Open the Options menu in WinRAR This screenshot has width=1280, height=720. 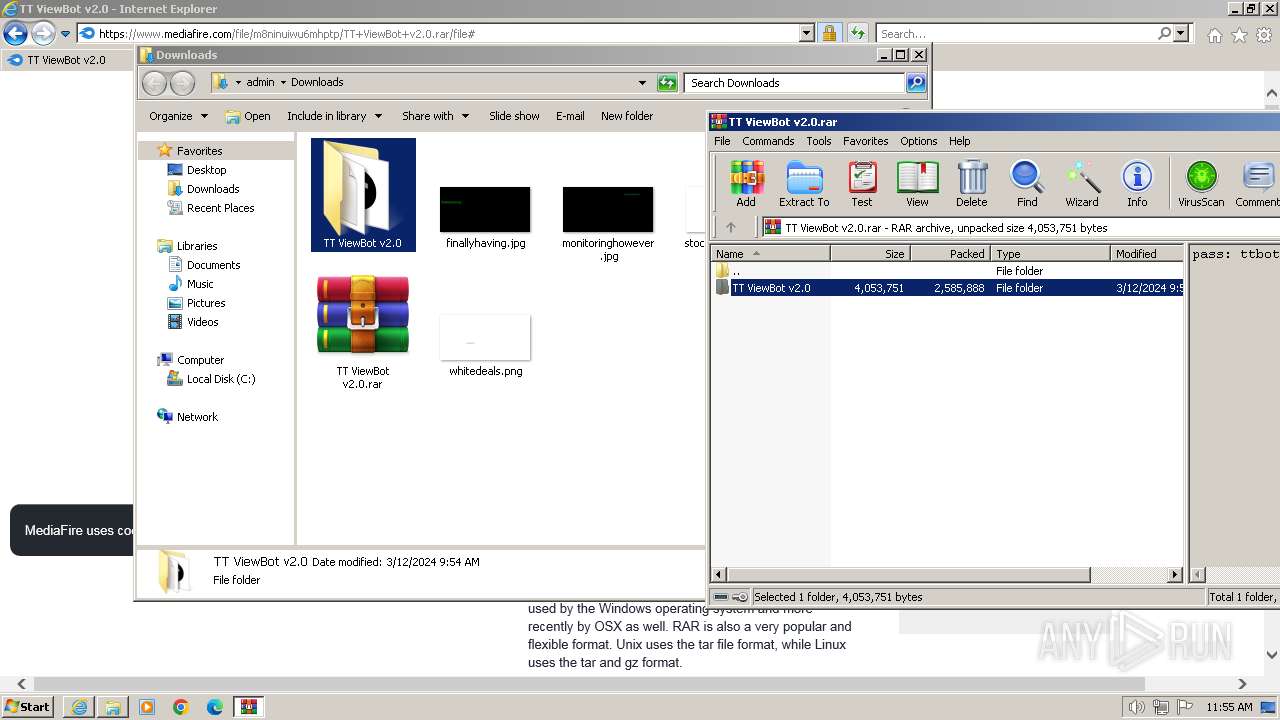(x=918, y=141)
